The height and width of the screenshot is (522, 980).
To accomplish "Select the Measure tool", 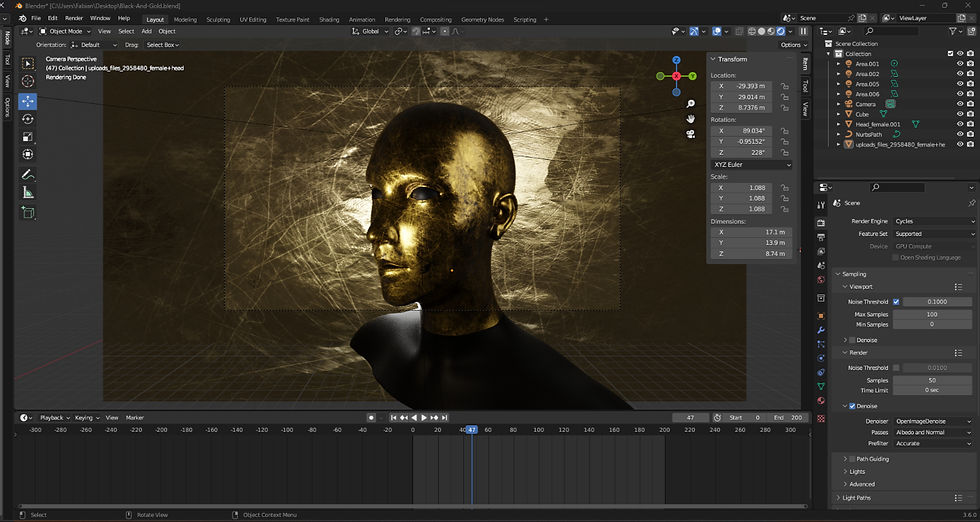I will click(28, 193).
